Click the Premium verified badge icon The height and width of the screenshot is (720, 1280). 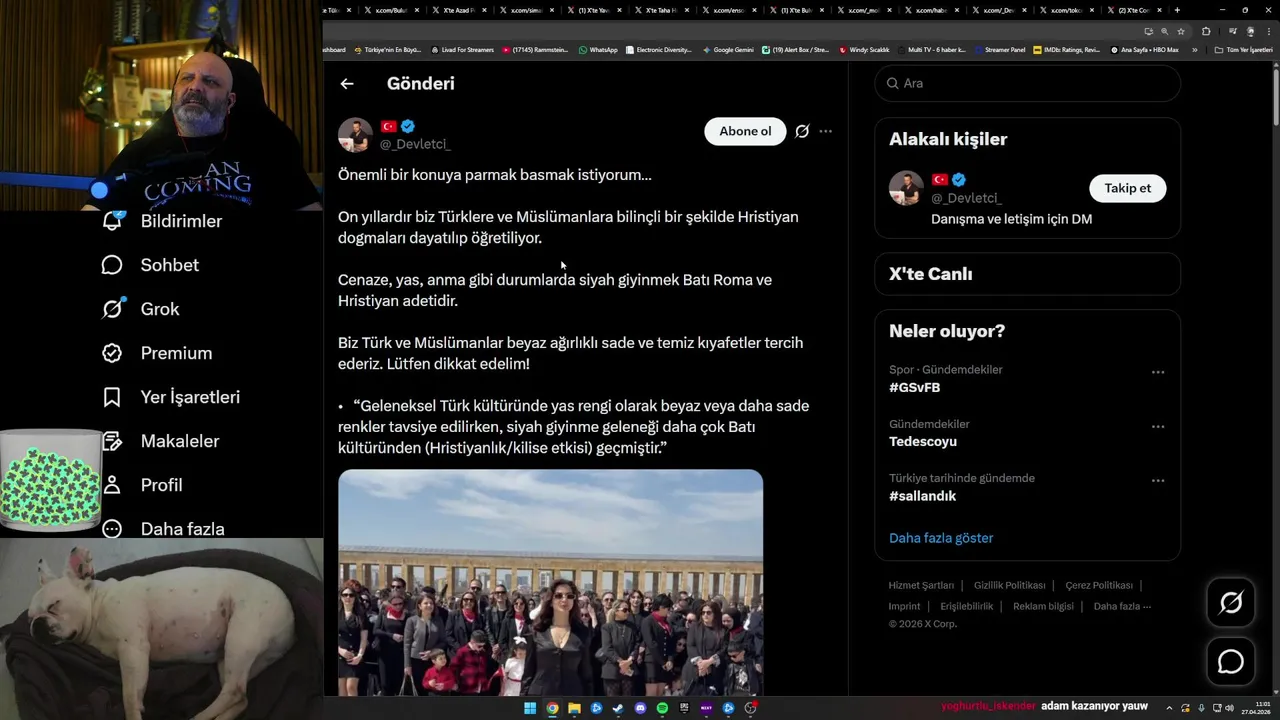point(112,353)
